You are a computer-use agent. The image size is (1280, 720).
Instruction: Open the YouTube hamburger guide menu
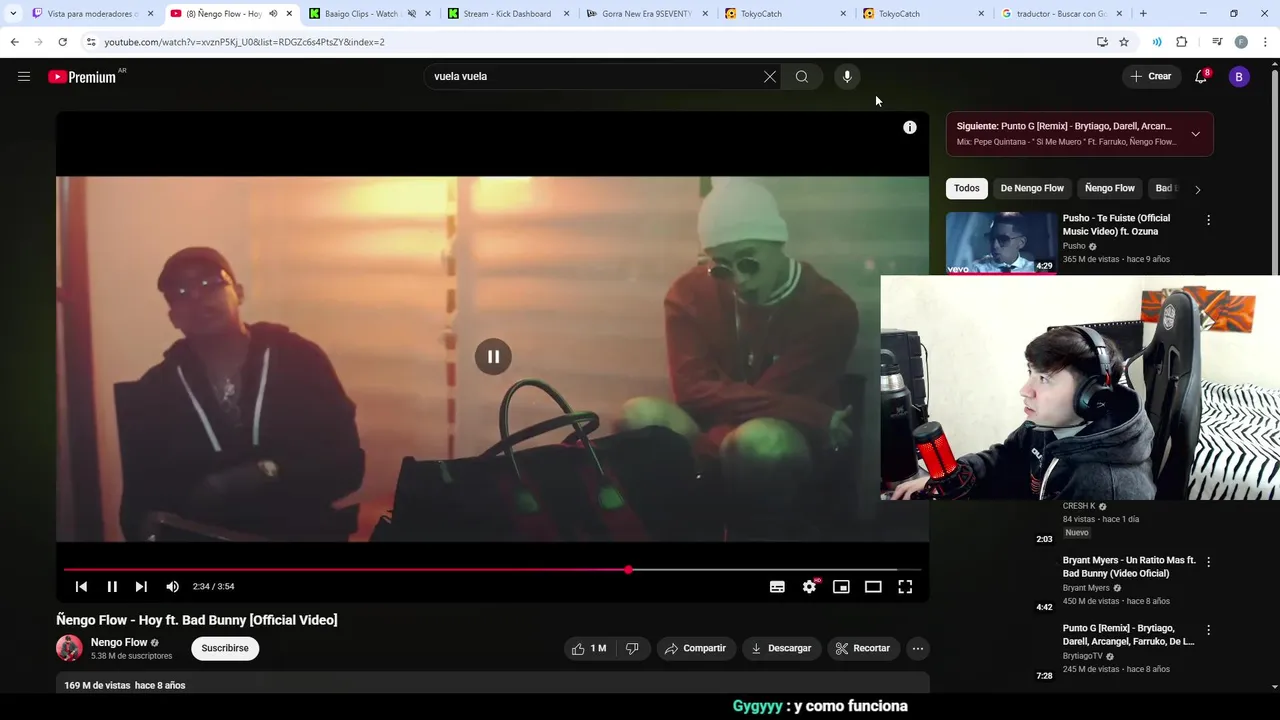(24, 76)
